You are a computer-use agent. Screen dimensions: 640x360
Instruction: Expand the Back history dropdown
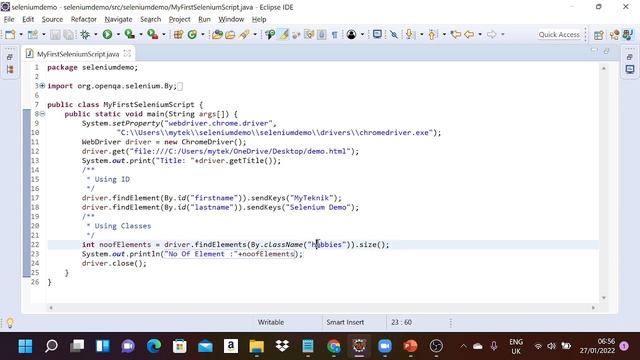[x=480, y=35]
